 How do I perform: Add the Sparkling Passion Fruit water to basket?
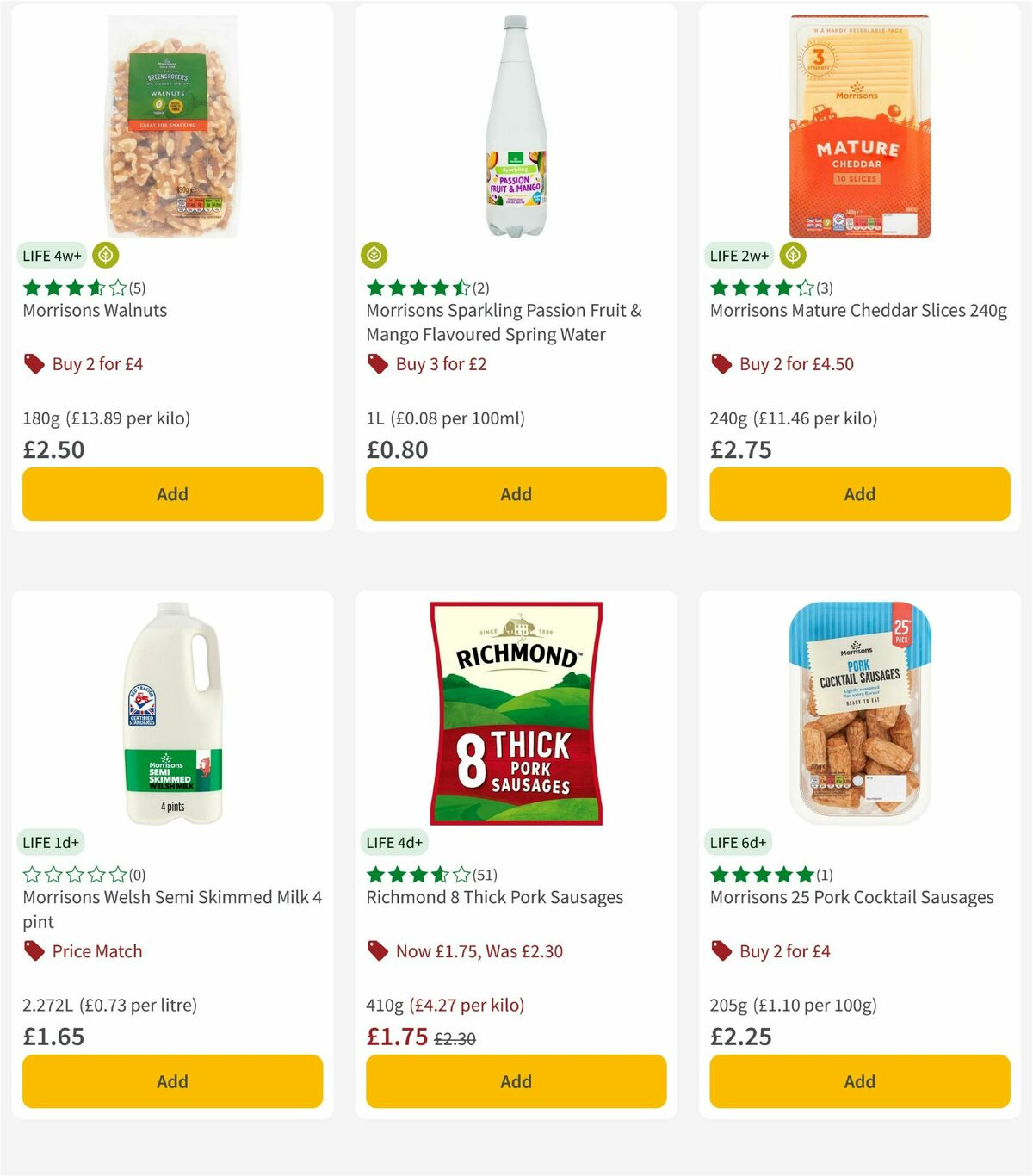[515, 494]
